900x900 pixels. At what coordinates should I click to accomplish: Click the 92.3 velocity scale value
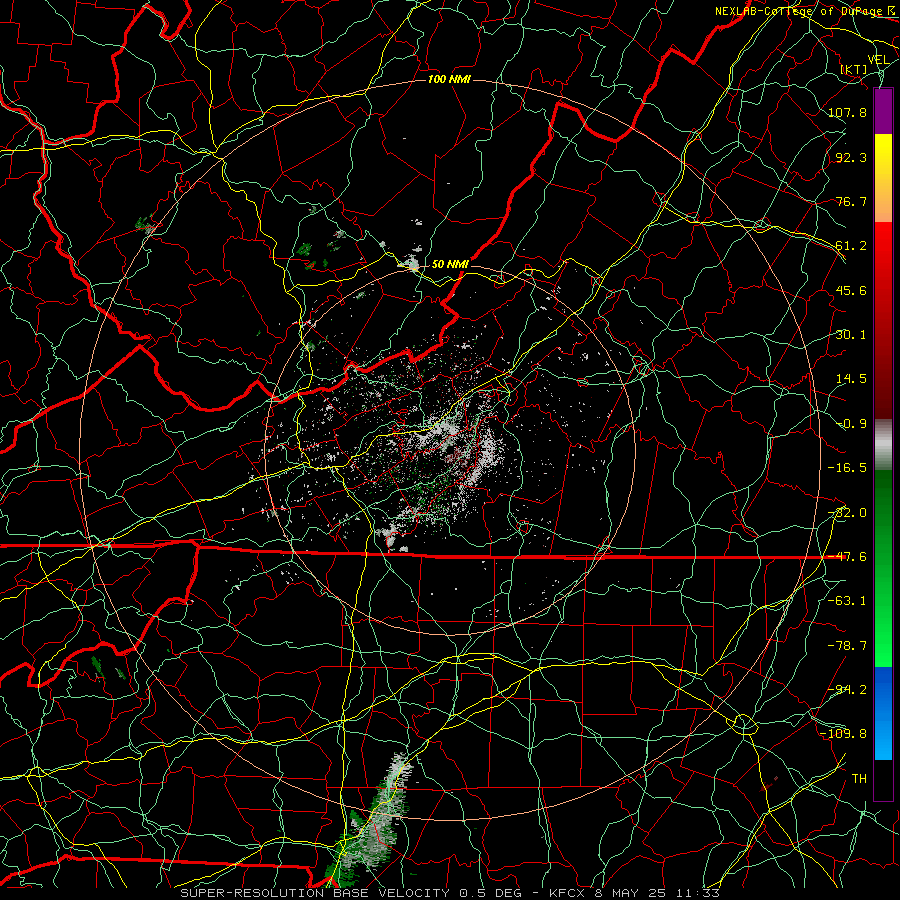tap(851, 157)
